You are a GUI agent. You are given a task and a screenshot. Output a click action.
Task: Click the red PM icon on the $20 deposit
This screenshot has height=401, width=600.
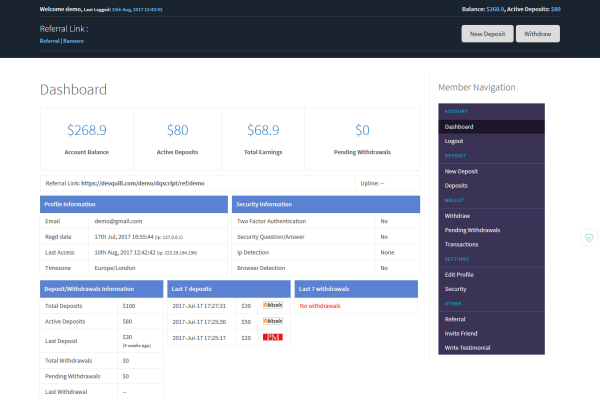(x=272, y=338)
